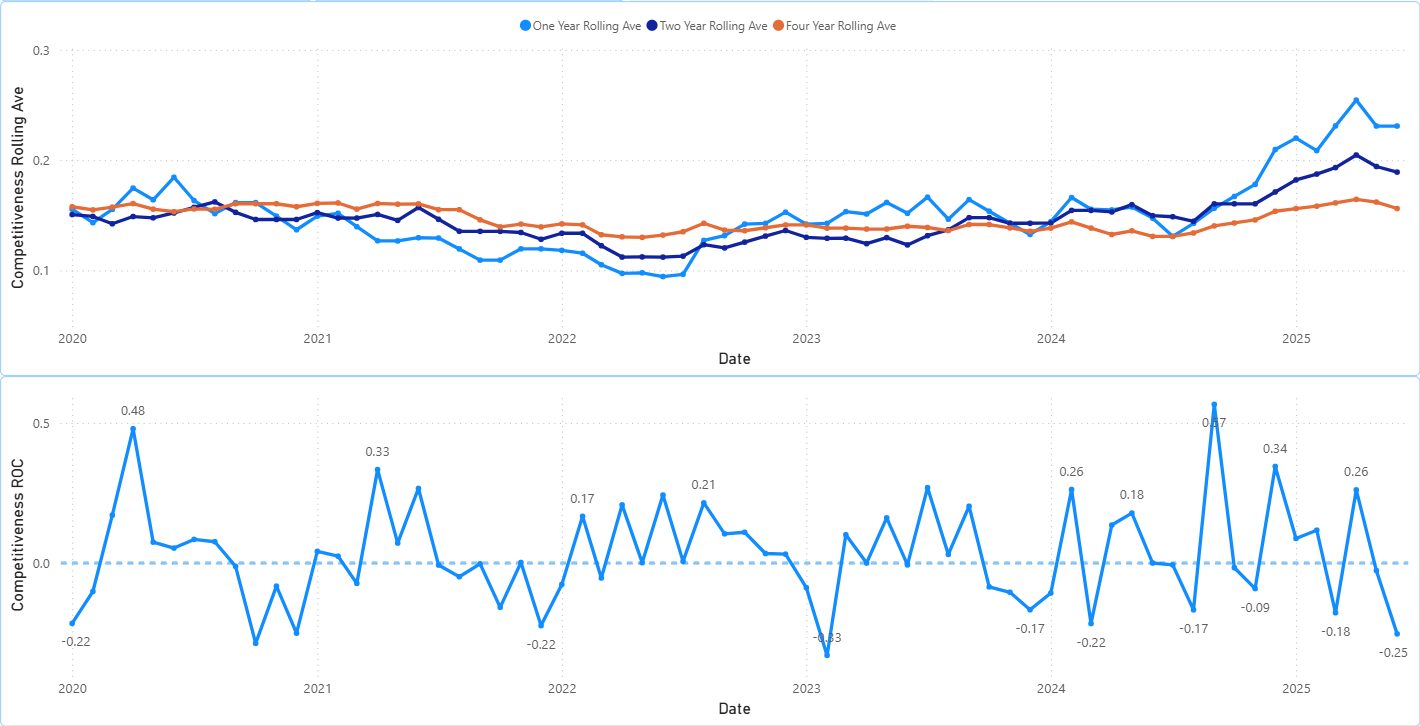Image resolution: width=1420 pixels, height=726 pixels.
Task: Select the 0.17 data point in 2022
Action: click(582, 516)
